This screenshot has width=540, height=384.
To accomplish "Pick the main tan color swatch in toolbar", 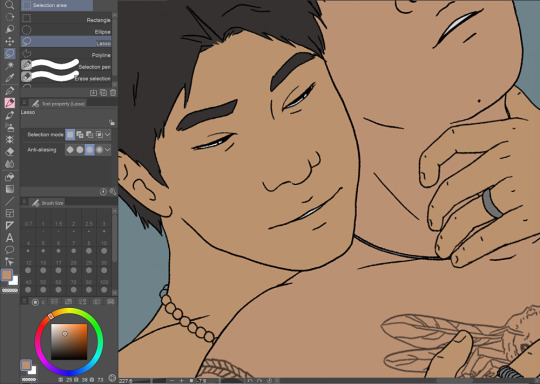I will tap(7, 275).
